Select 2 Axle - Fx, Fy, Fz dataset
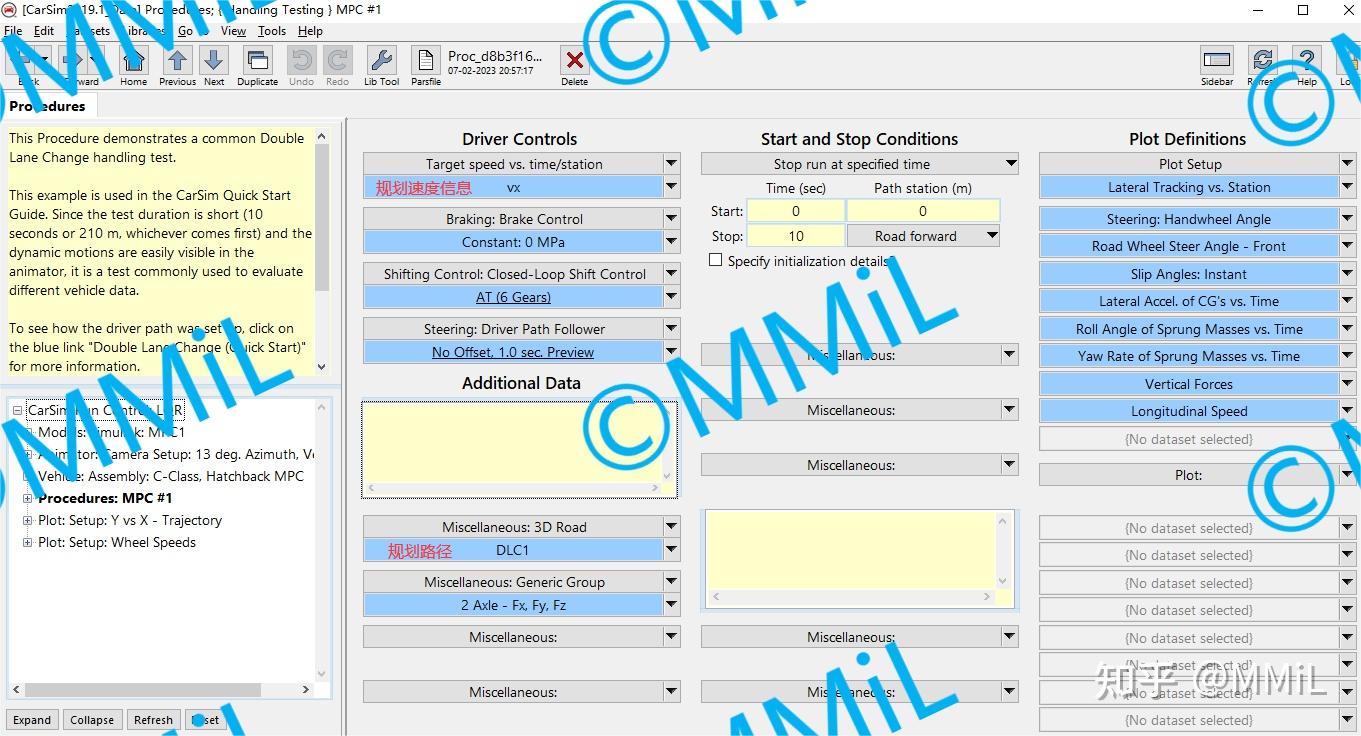1361x736 pixels. 513,605
